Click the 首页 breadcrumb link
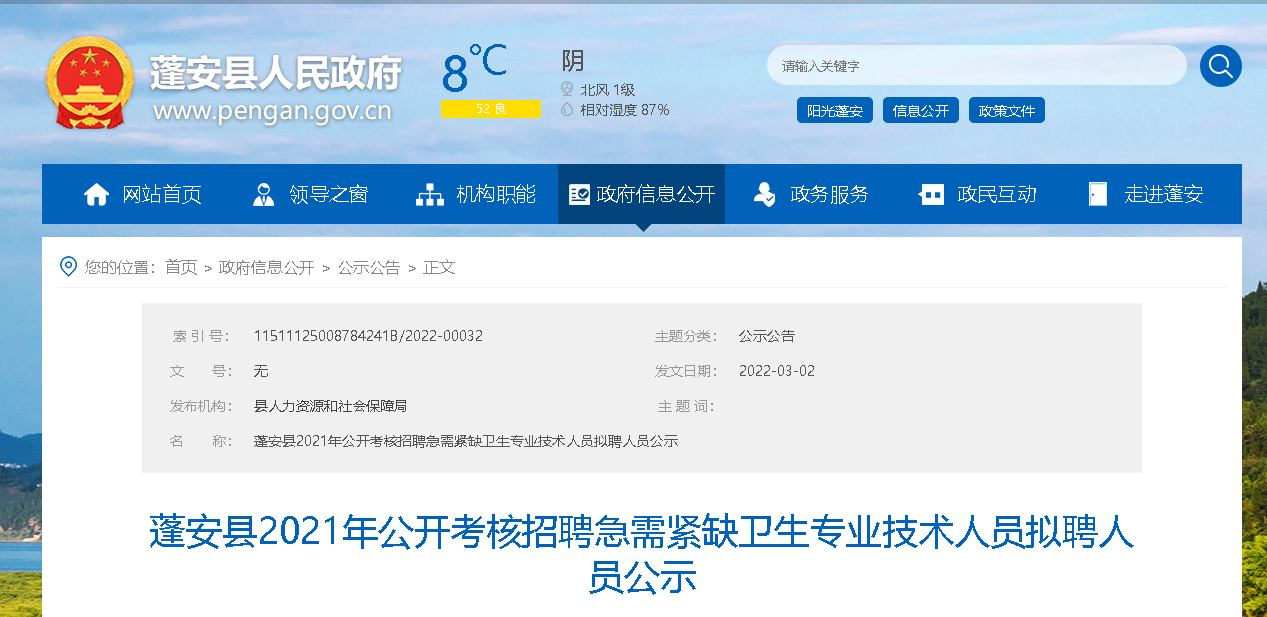This screenshot has height=617, width=1267. pyautogui.click(x=181, y=267)
